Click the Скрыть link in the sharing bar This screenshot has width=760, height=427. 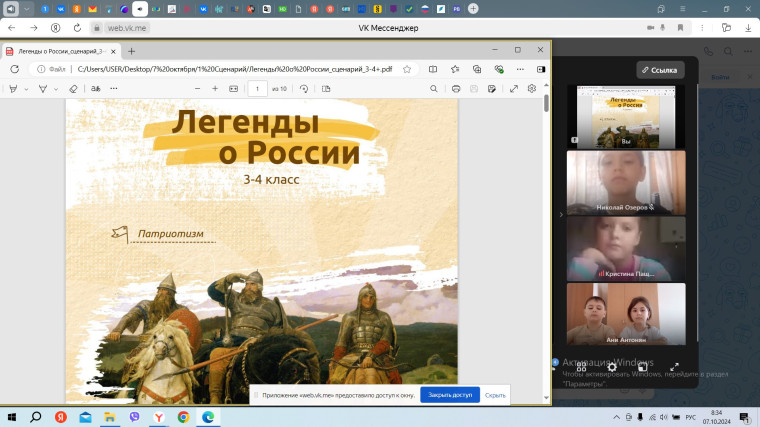click(495, 395)
